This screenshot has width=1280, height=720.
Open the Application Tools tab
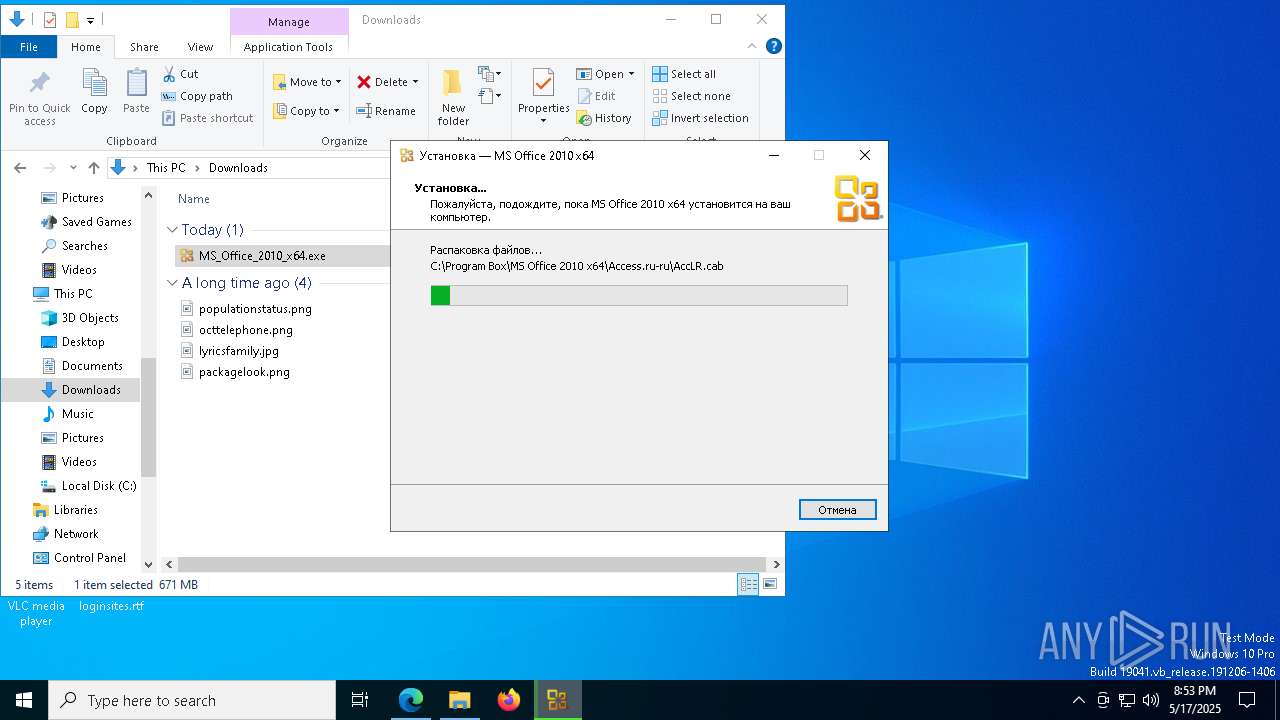pos(288,47)
